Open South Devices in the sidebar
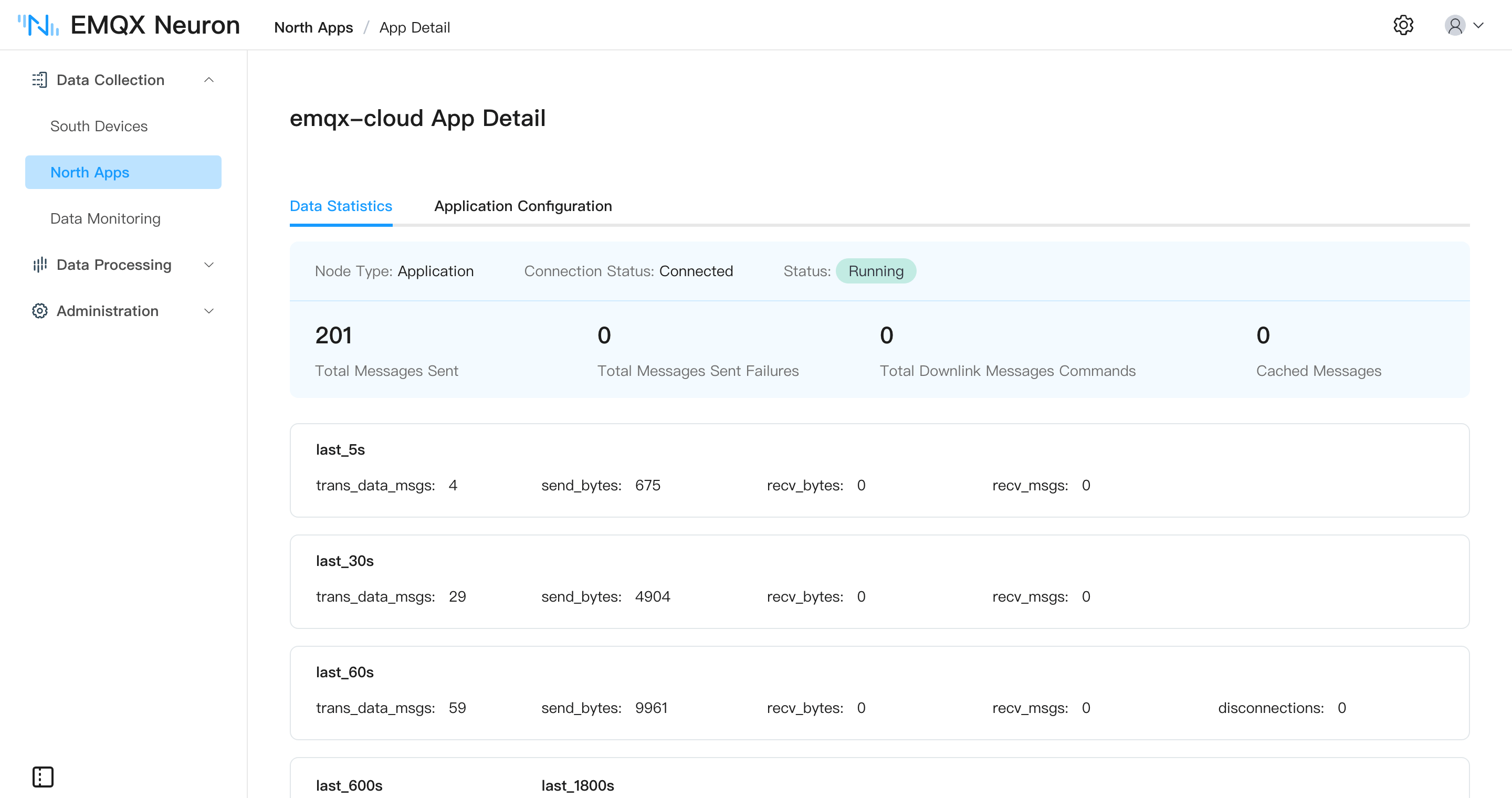 (x=99, y=126)
